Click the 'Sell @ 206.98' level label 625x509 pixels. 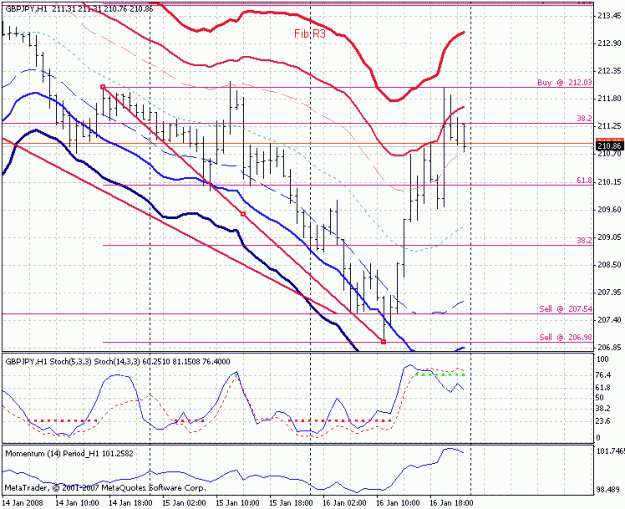[566, 337]
